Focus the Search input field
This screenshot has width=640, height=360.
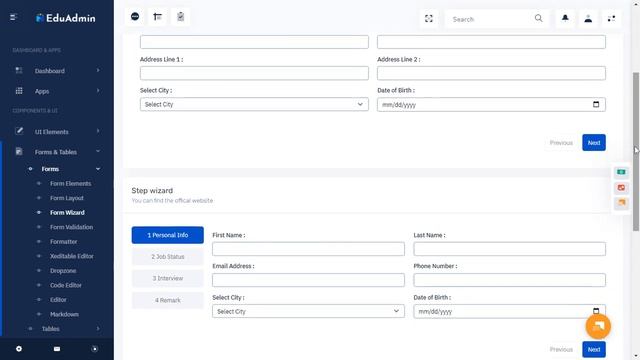coord(490,19)
